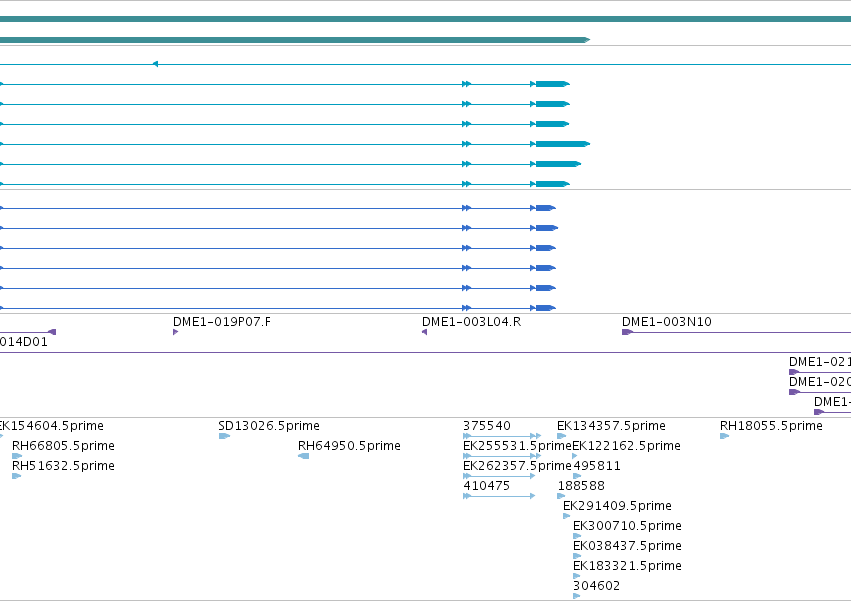
Task: Select the 304602 feature label
Action: [596, 586]
